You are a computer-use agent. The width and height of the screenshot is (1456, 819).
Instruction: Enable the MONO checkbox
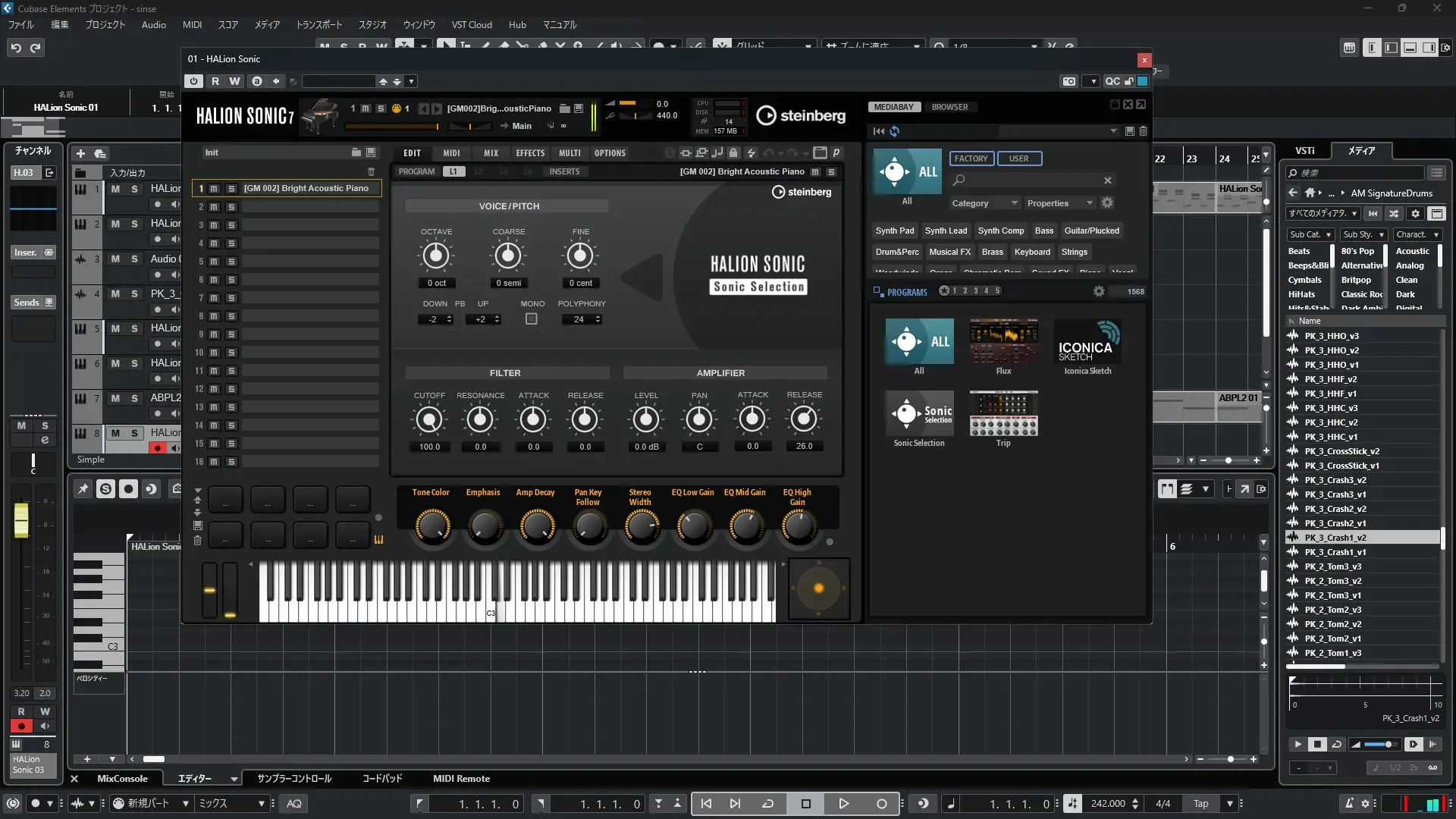(x=532, y=319)
